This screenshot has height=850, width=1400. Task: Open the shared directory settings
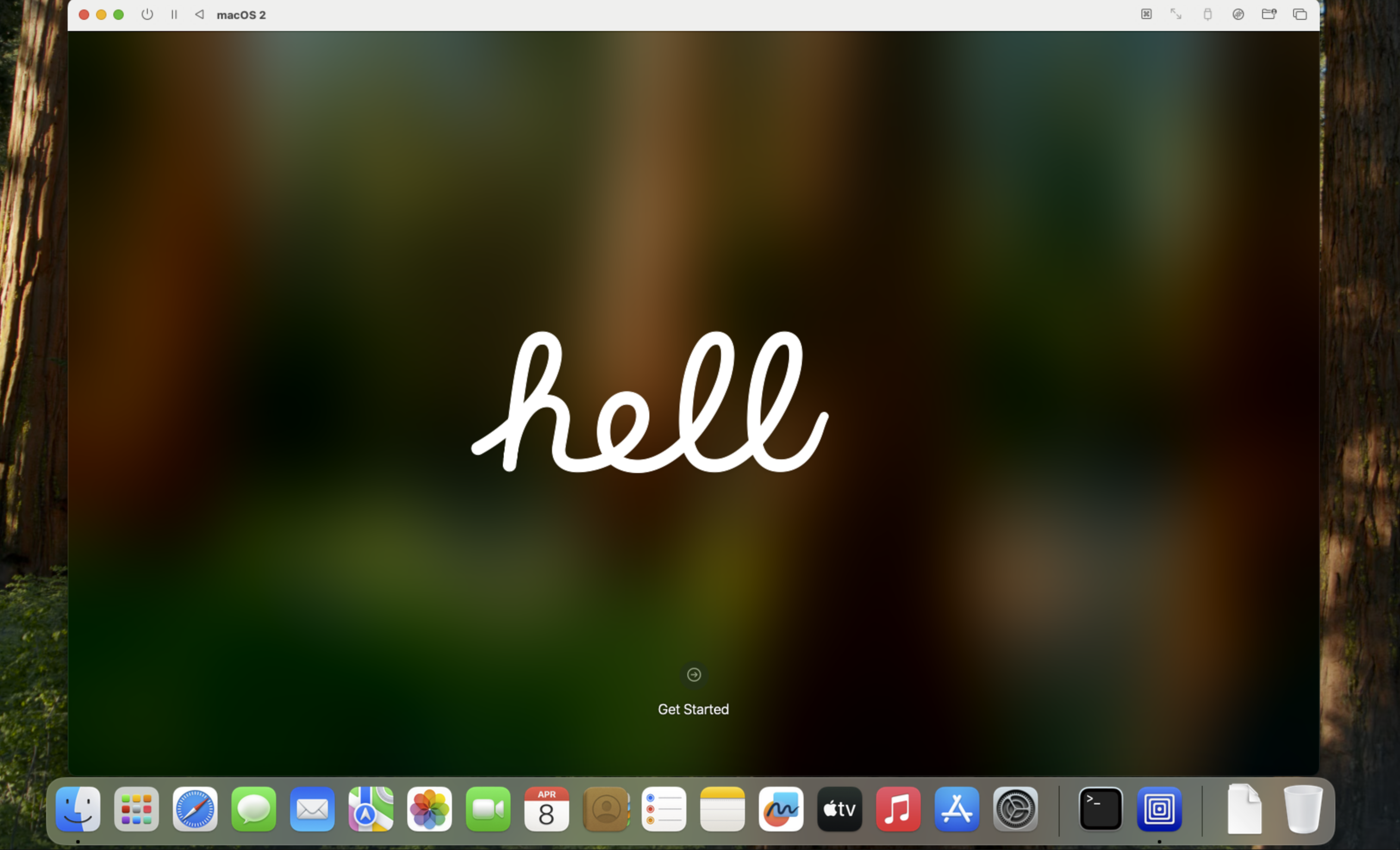[1269, 14]
